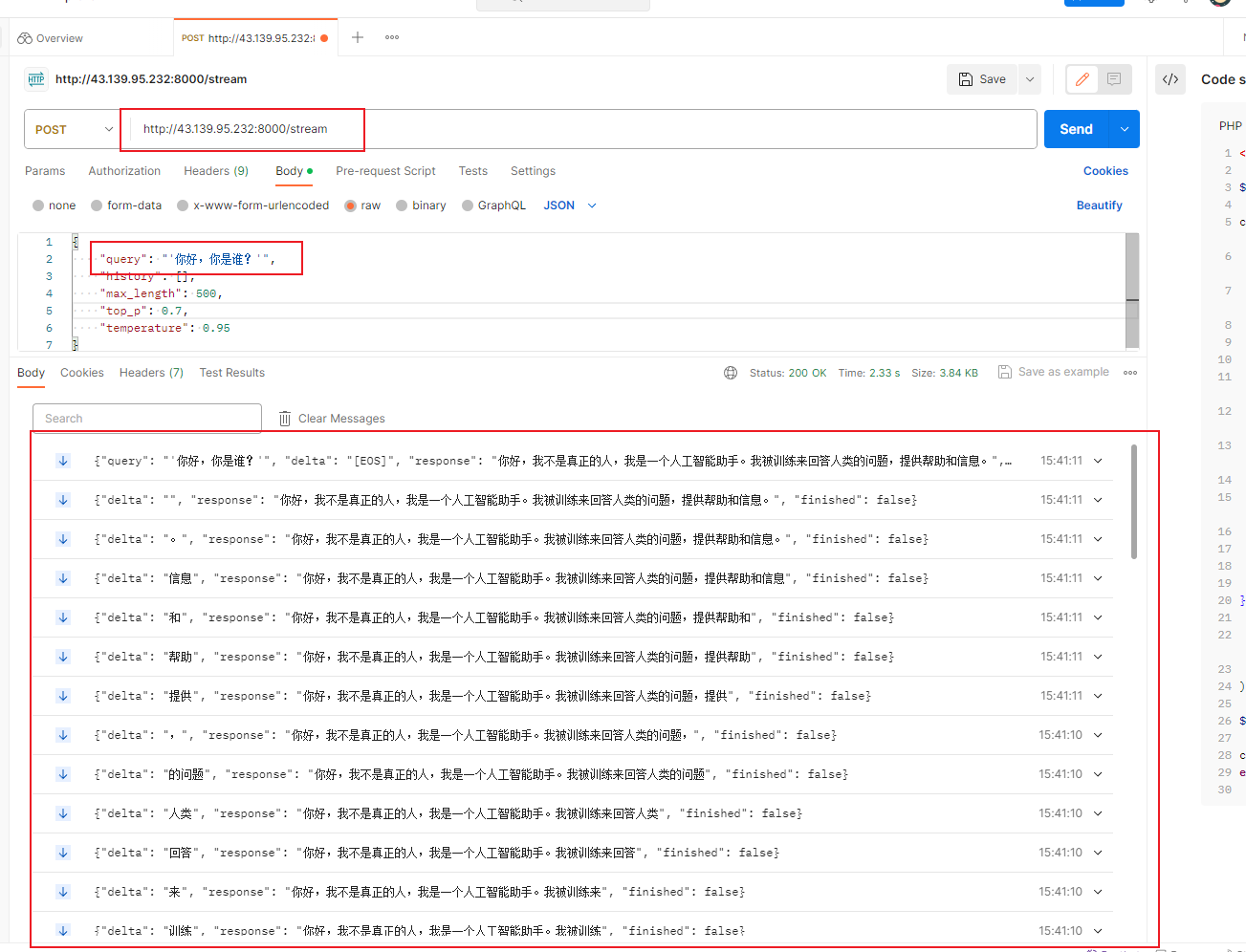Select GraphQL body type
1246x952 pixels.
point(493,206)
